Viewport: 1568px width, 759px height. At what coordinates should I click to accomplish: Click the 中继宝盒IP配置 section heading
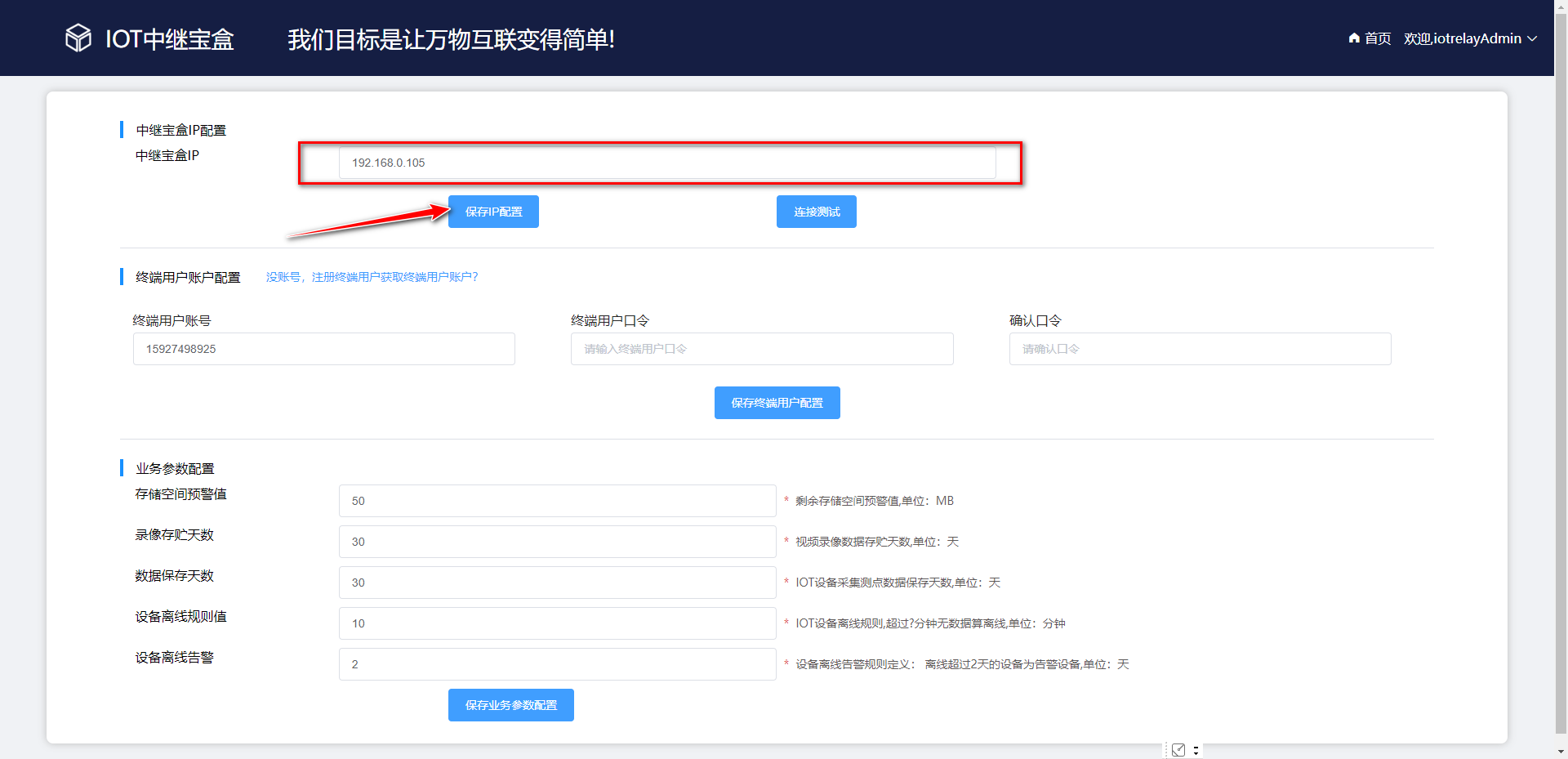(180, 130)
